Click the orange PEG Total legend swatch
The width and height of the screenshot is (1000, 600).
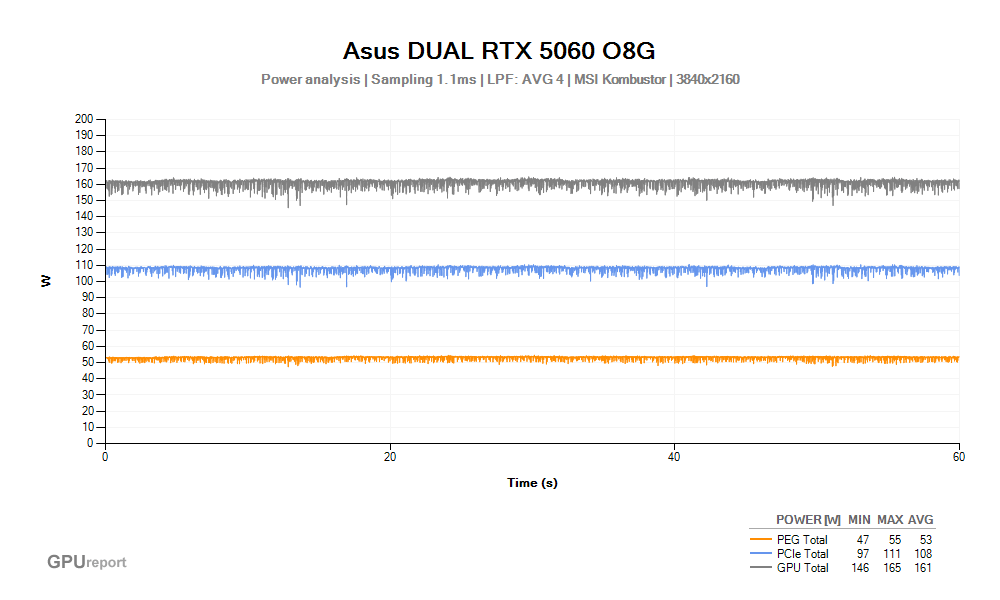[760, 540]
